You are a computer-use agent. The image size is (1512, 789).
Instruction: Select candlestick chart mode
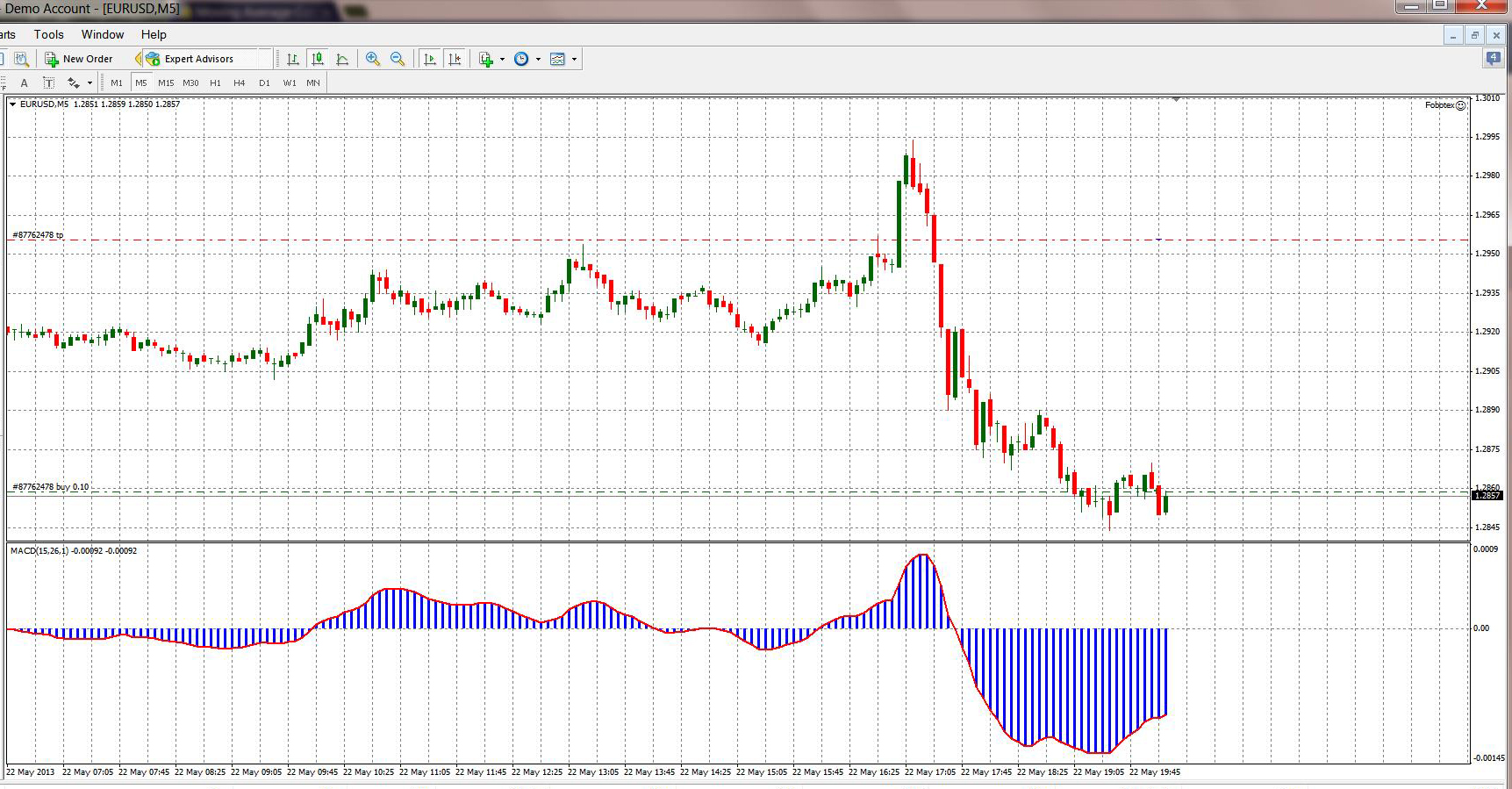[x=318, y=59]
